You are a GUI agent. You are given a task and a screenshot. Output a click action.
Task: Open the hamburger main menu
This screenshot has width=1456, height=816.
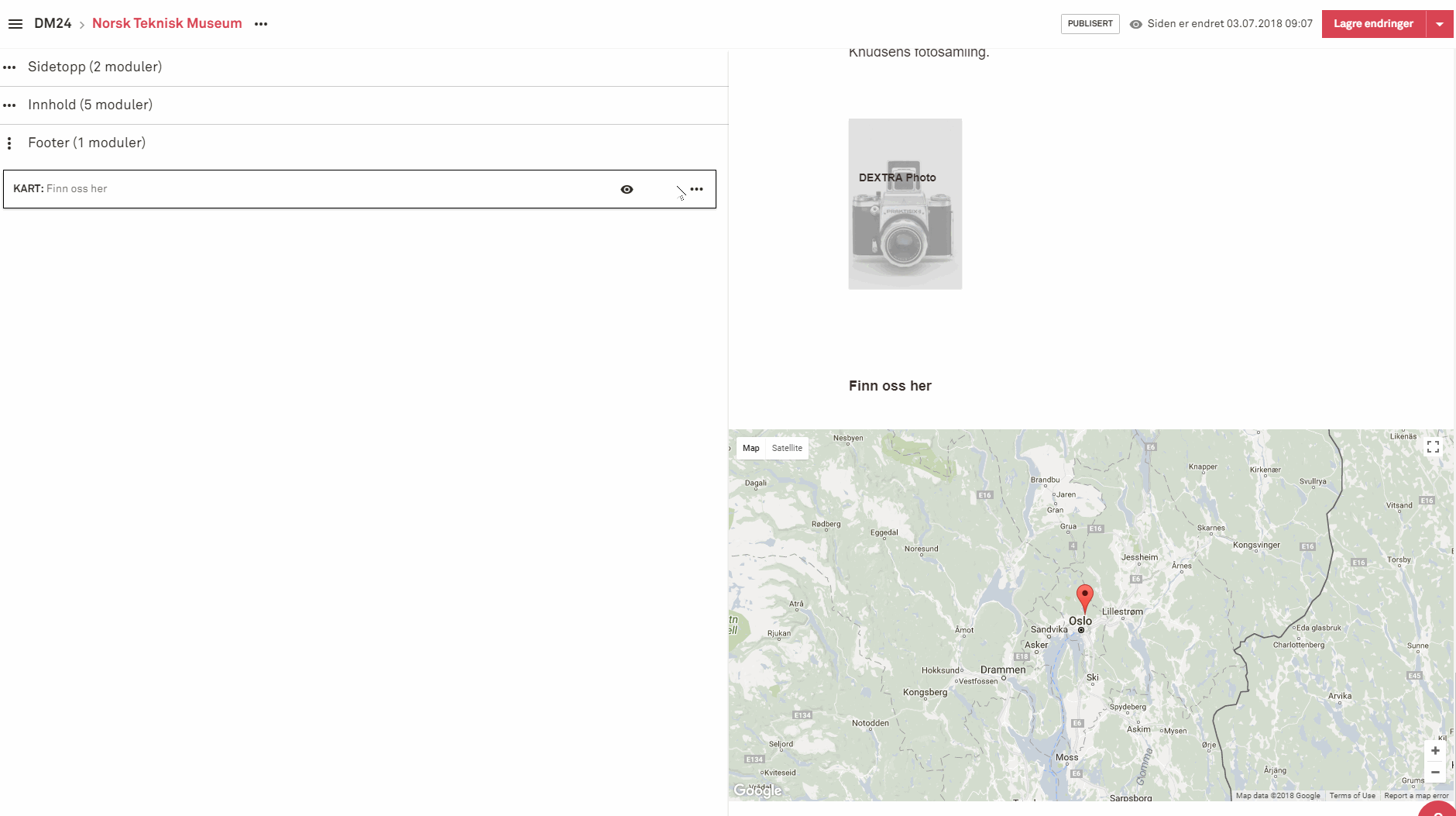tap(15, 24)
